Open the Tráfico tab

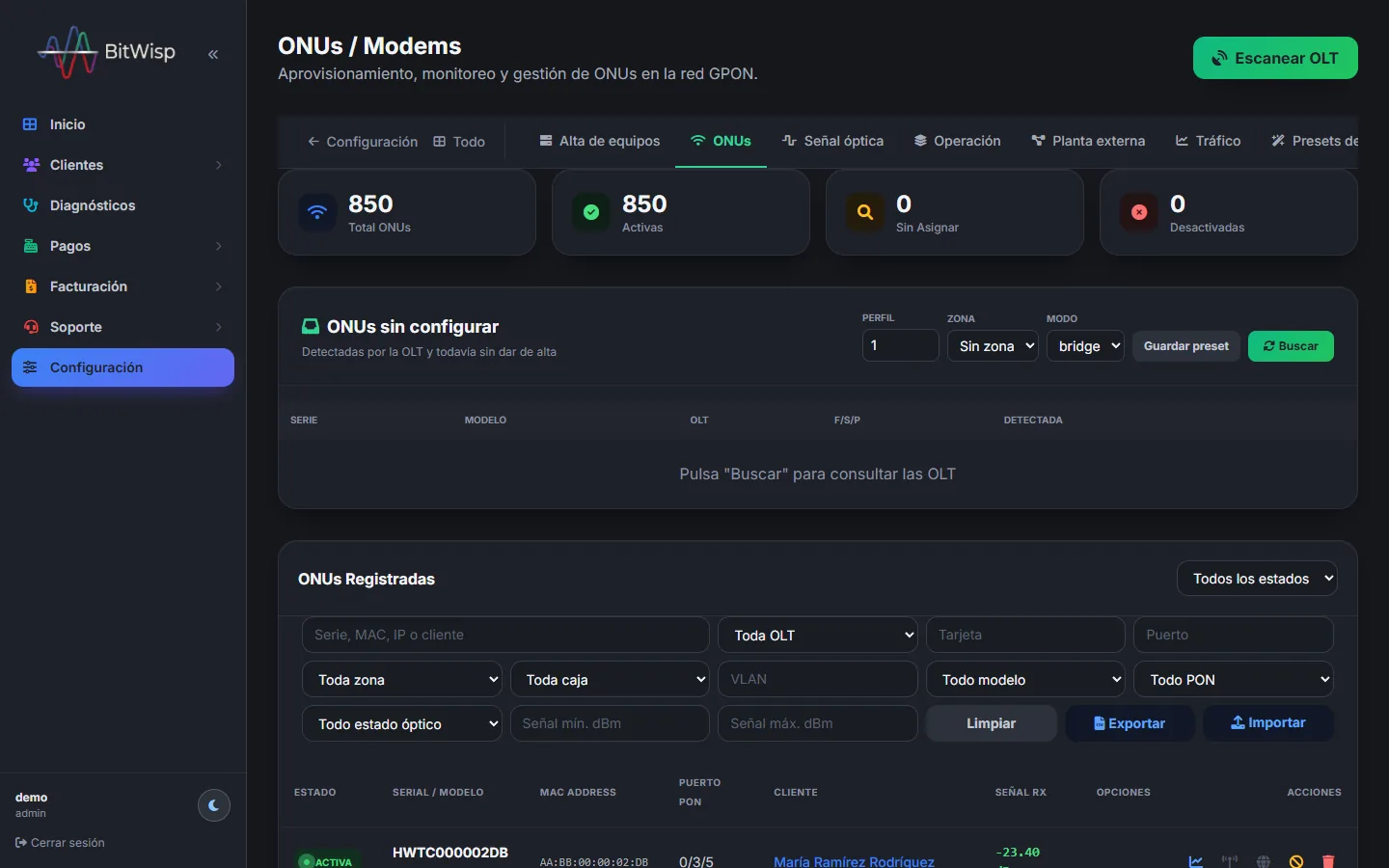1208,141
